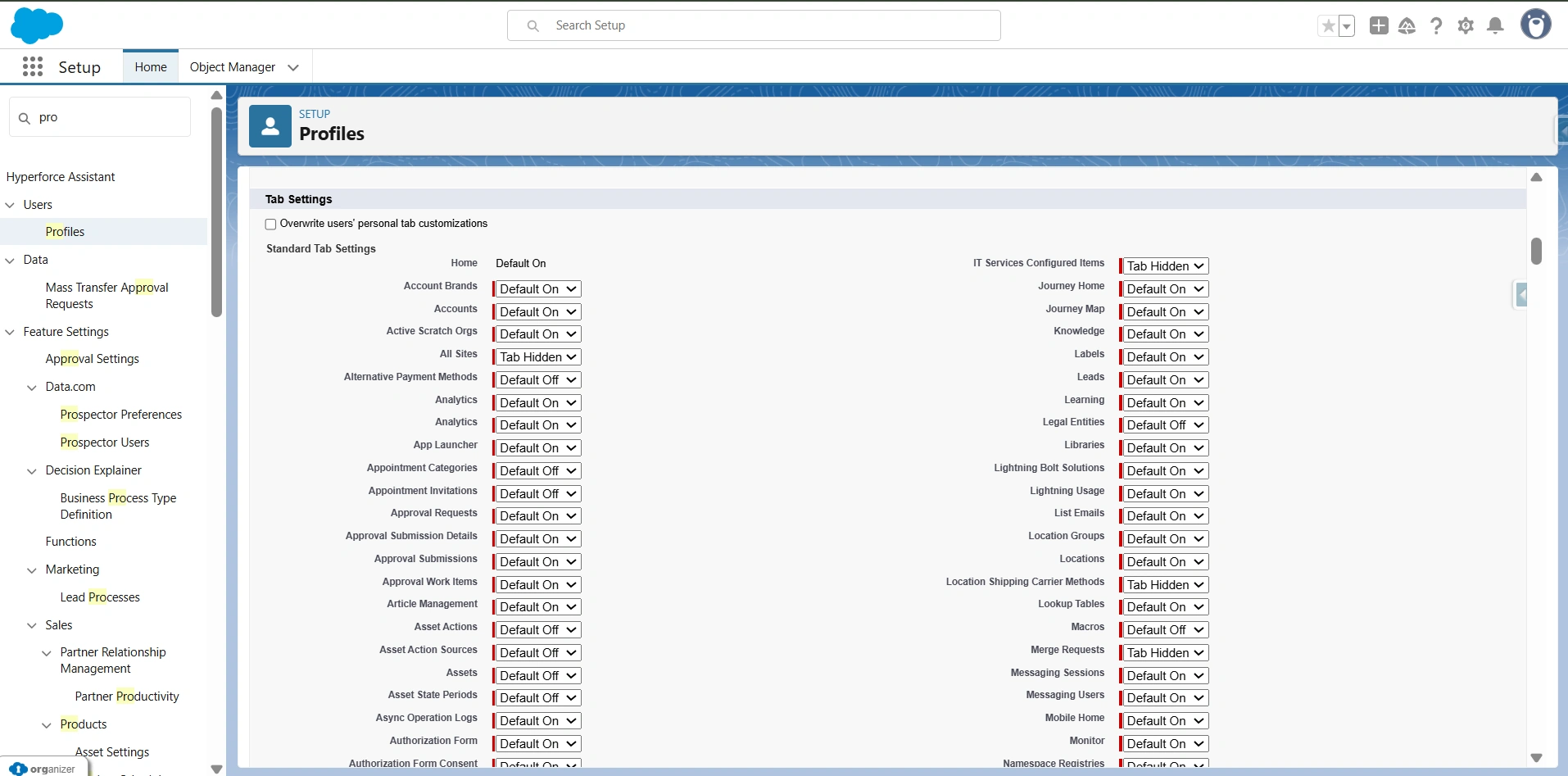Click the Setup gear icon

[x=1467, y=25]
